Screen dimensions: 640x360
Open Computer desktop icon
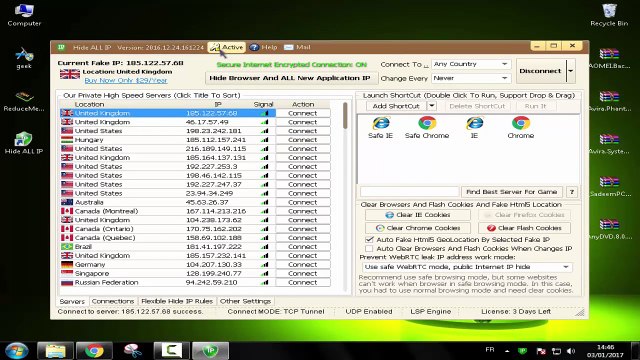coord(24,15)
